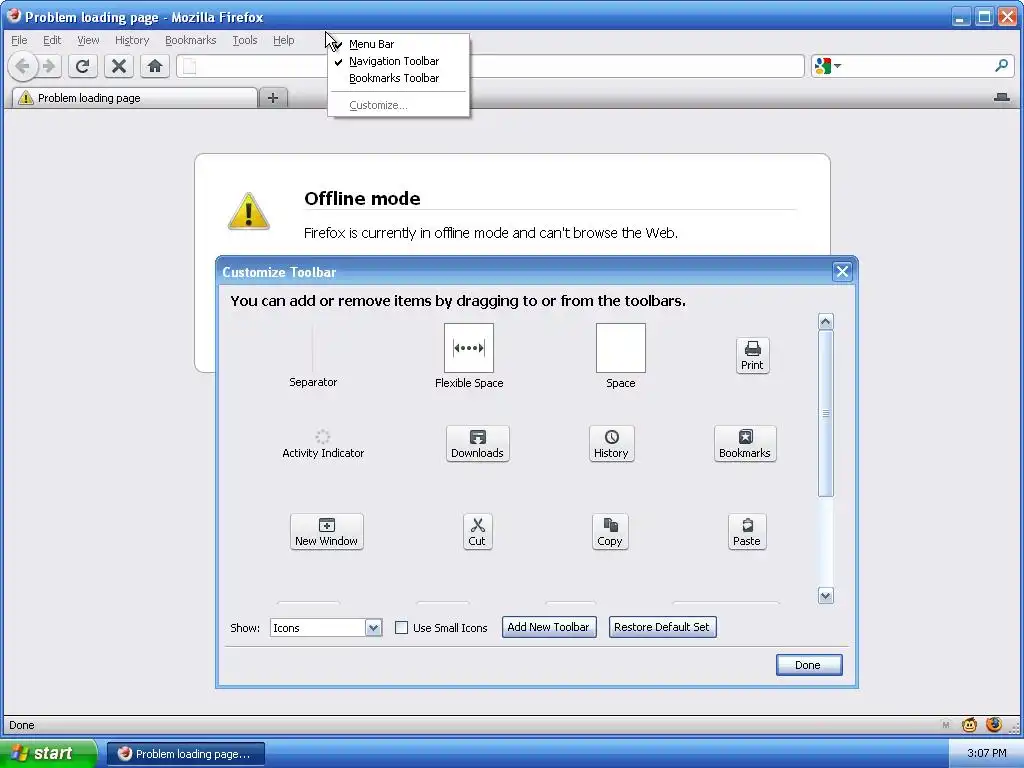Select the Space toolbar item
The width and height of the screenshot is (1024, 768).
620,356
